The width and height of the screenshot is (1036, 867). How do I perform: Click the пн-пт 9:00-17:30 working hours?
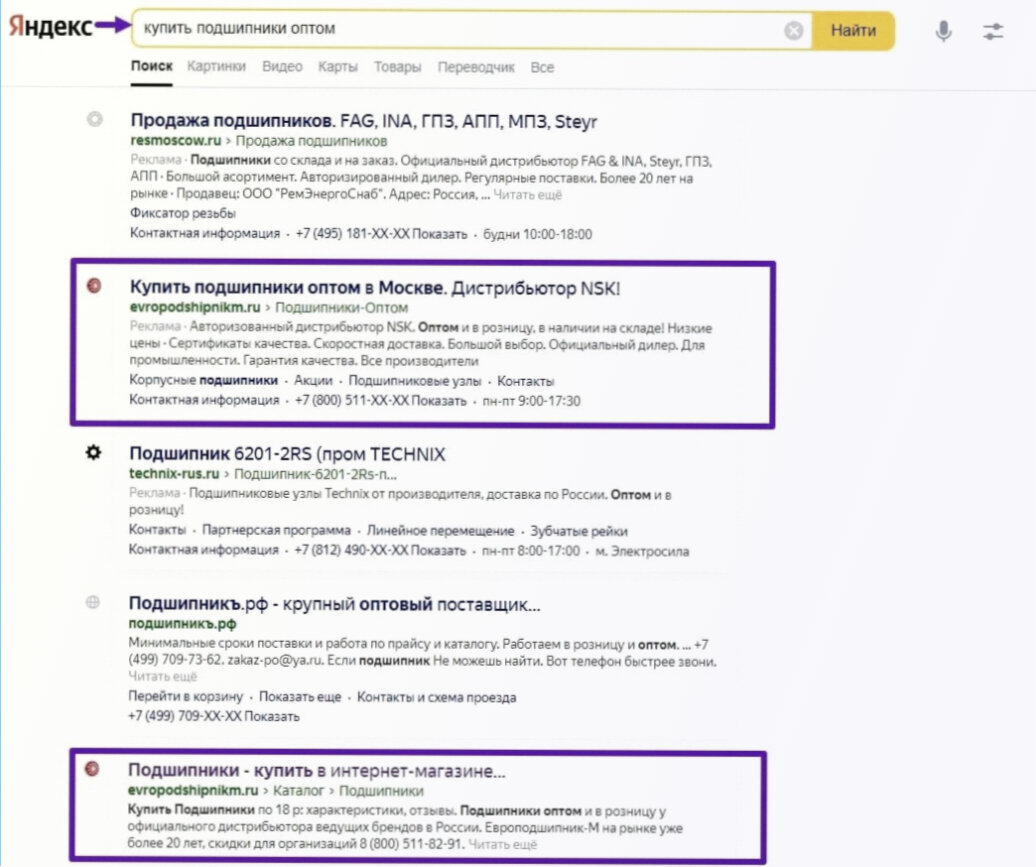pyautogui.click(x=532, y=401)
